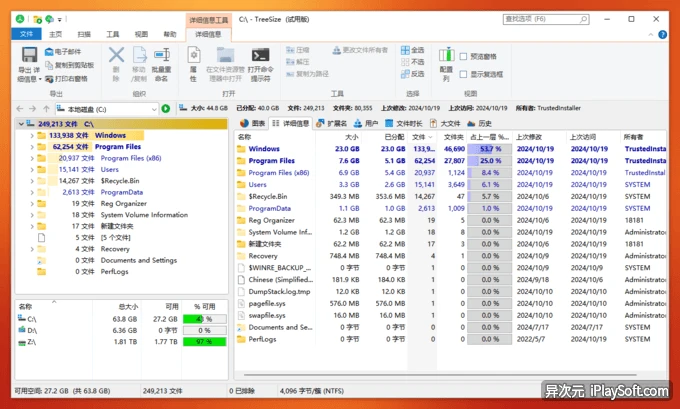Open the 本地磁盘 (C:) path dropdown

154,109
